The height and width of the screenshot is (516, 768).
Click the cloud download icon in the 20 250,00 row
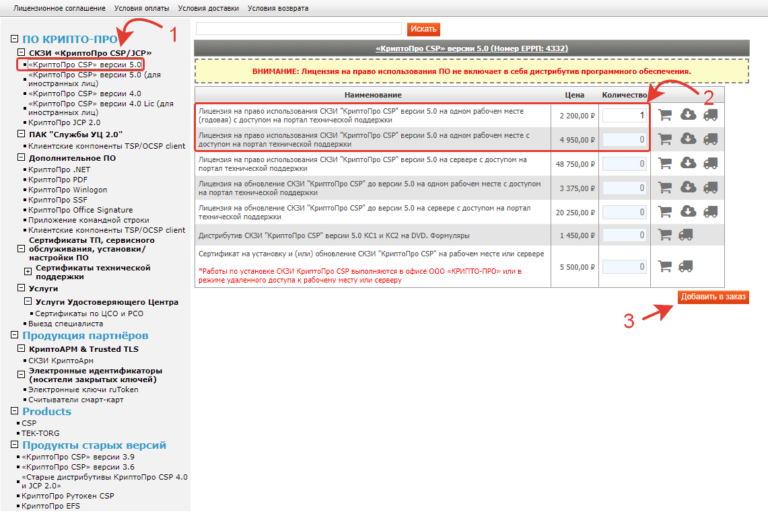[x=688, y=211]
